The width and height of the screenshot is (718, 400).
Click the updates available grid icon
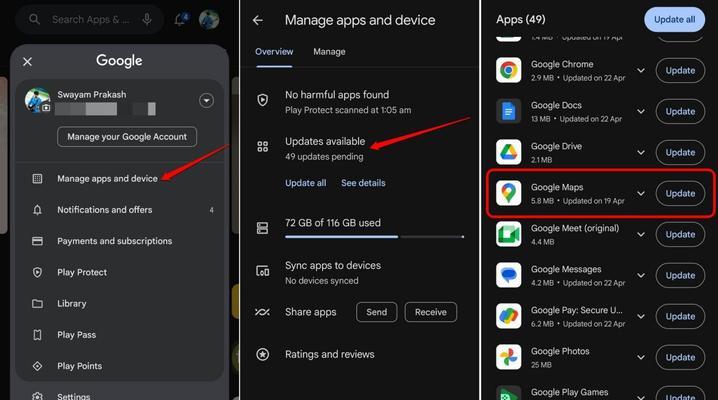(262, 146)
